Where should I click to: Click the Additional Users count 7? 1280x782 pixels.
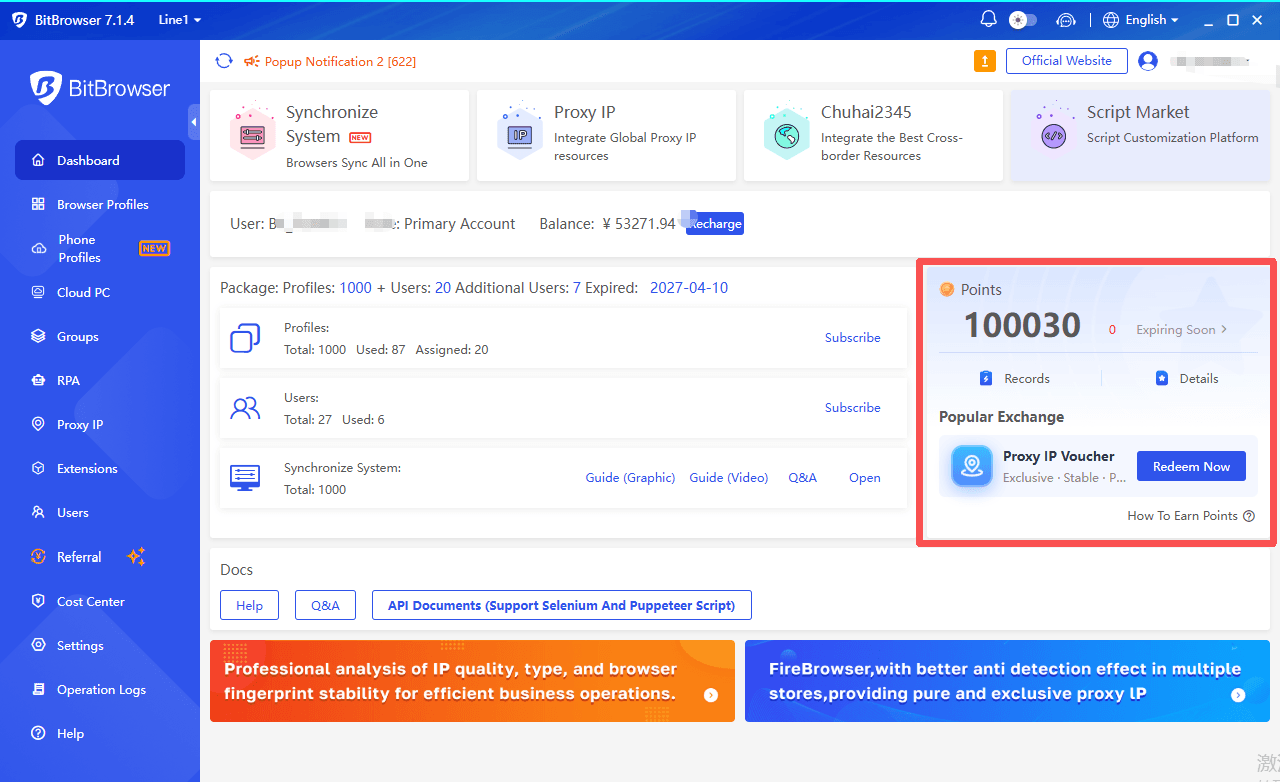point(577,288)
